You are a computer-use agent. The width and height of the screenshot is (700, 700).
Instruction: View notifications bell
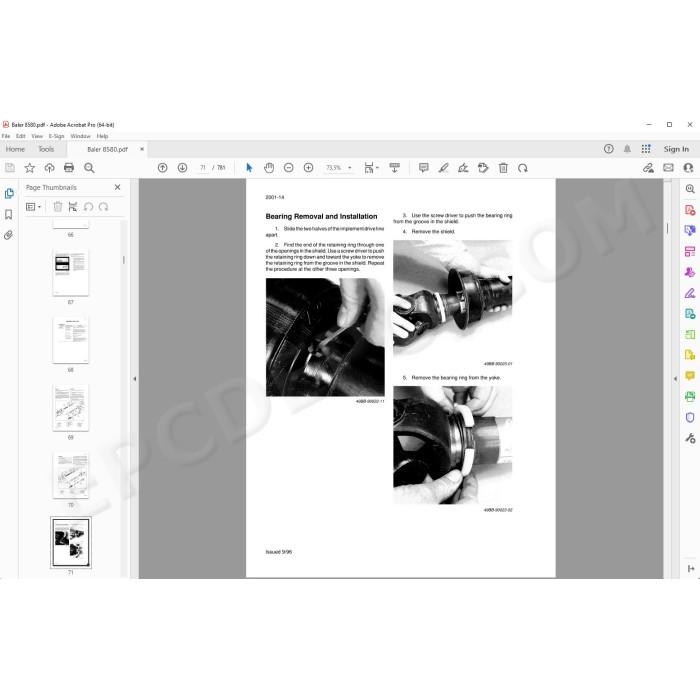pos(627,149)
